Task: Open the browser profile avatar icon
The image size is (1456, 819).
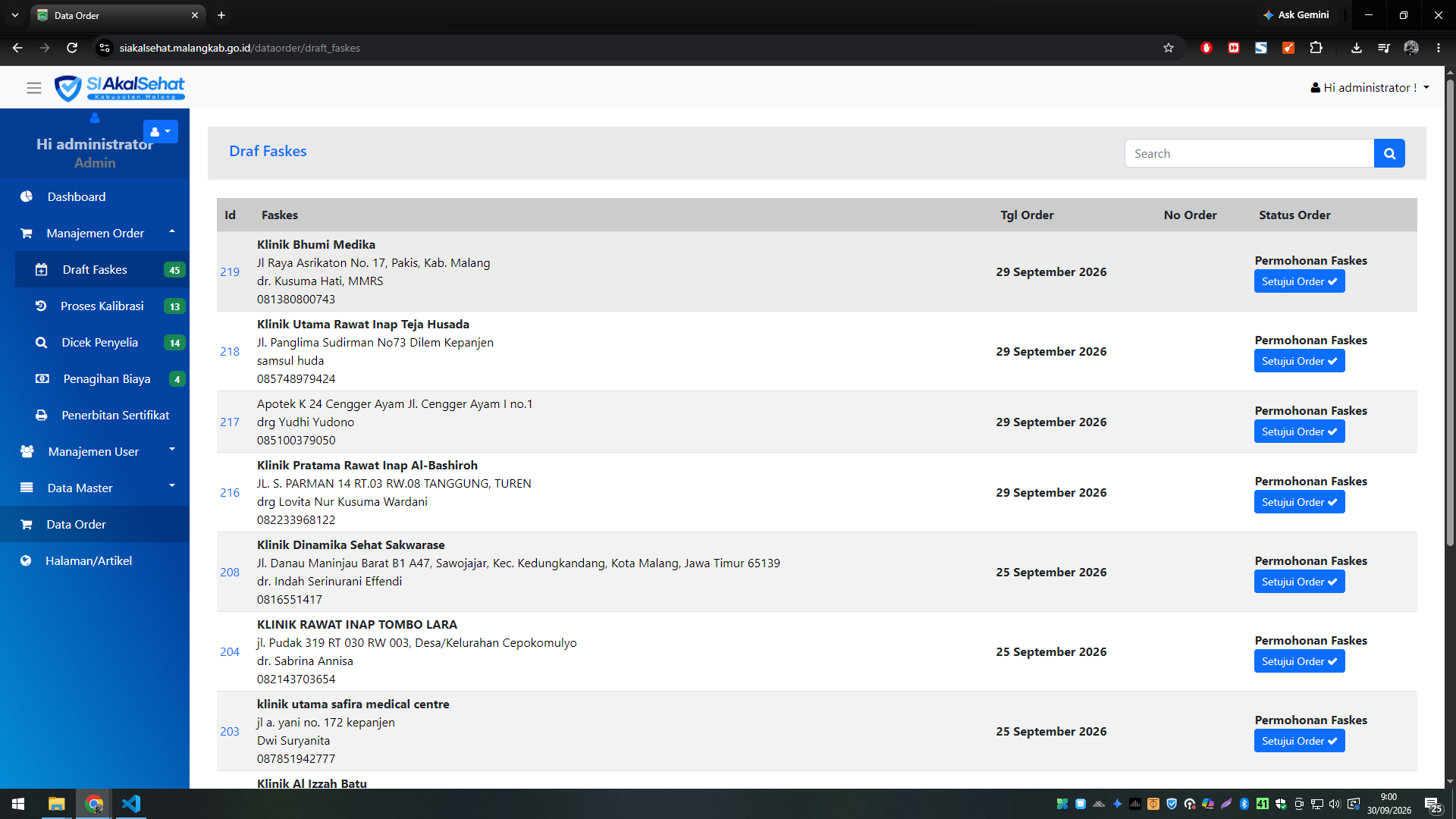Action: [1411, 48]
